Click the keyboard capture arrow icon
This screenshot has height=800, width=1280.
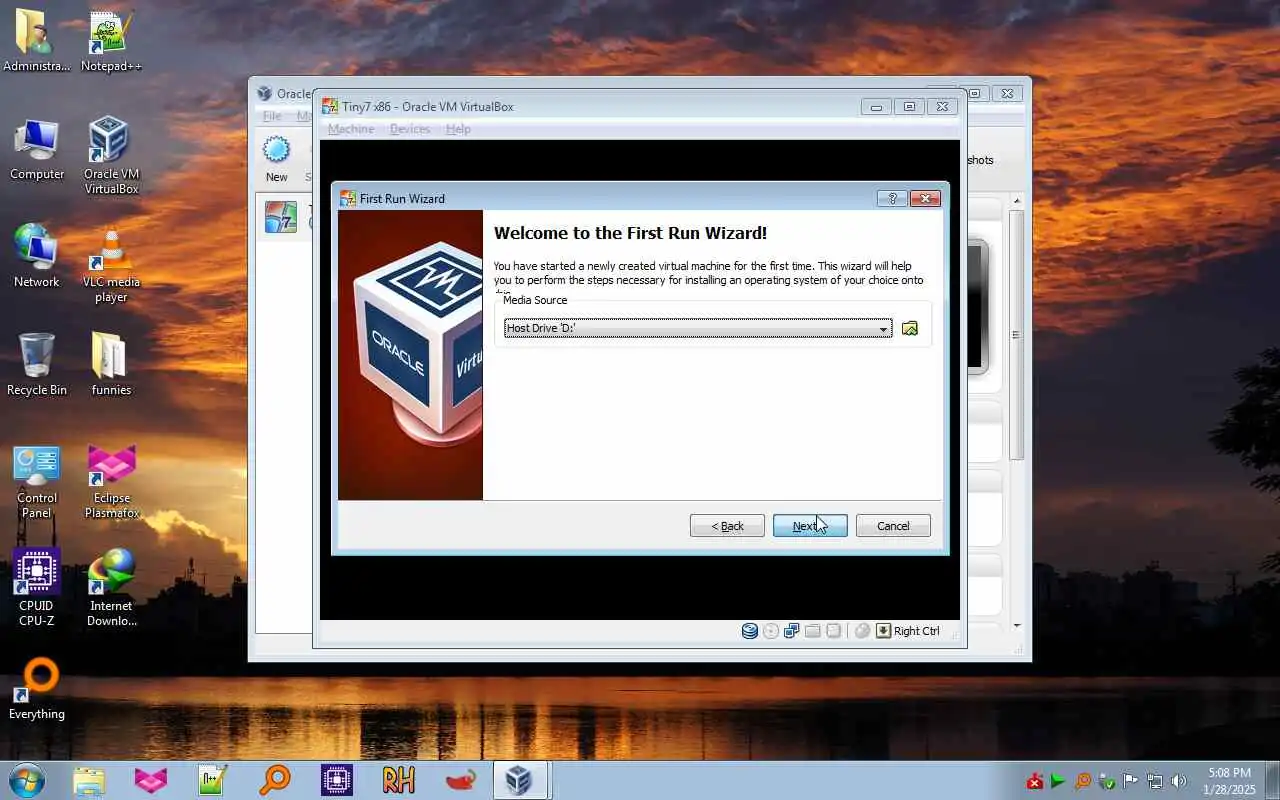coord(883,631)
